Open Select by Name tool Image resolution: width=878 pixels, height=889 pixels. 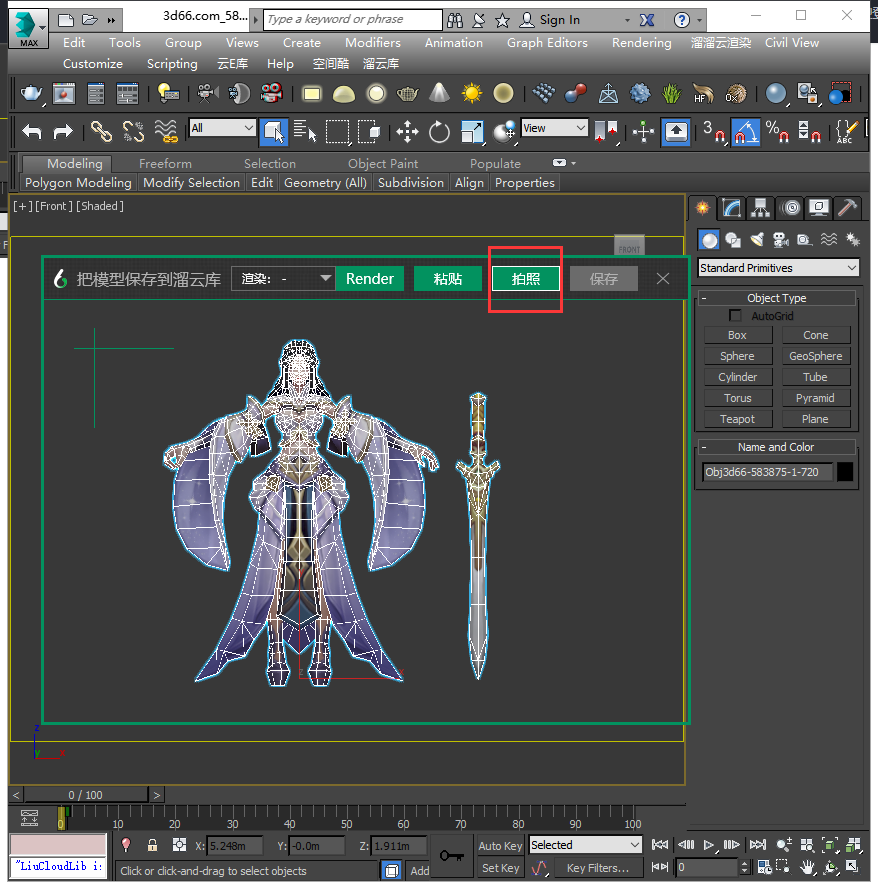click(305, 132)
